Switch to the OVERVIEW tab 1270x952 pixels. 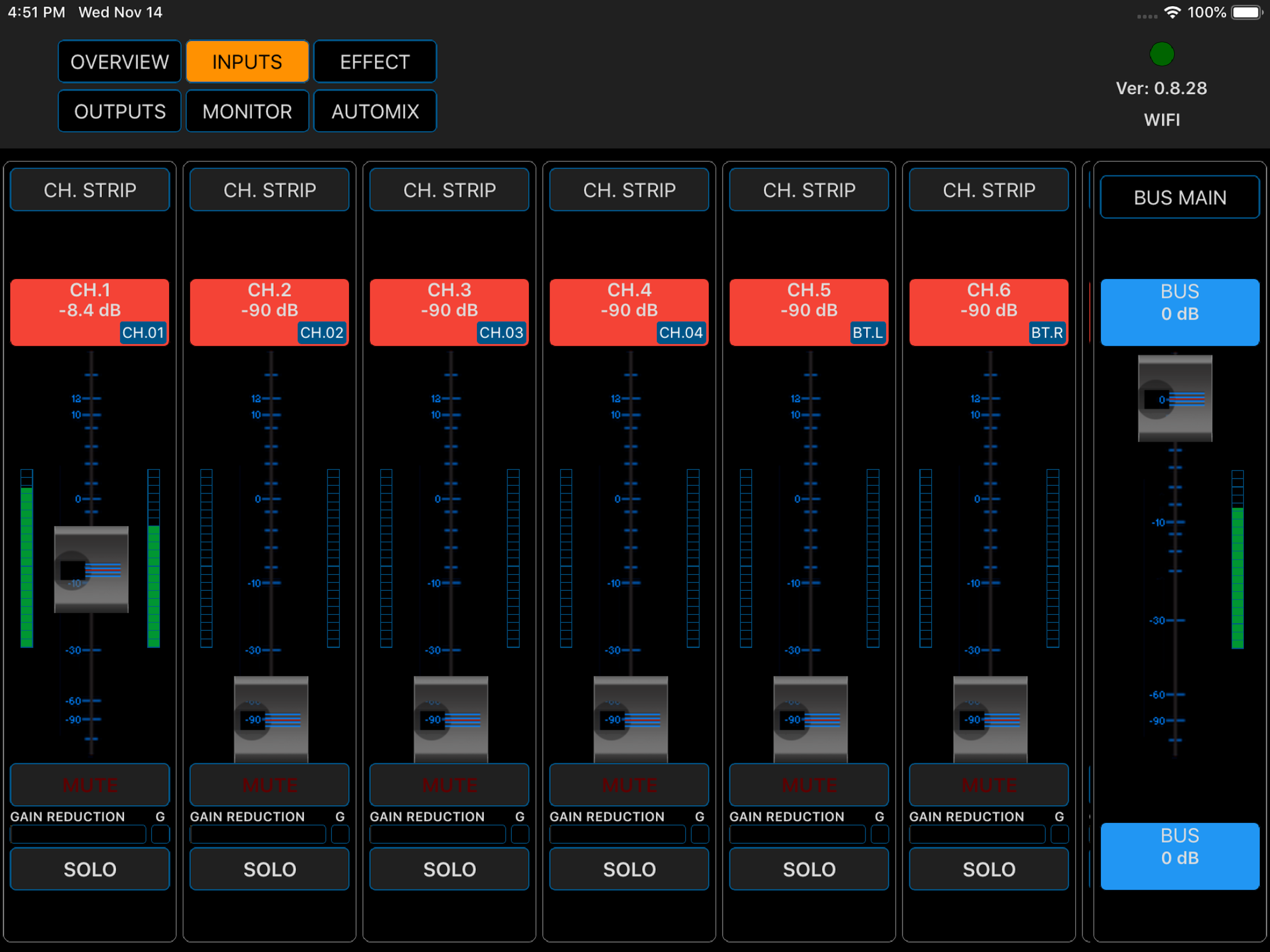119,61
